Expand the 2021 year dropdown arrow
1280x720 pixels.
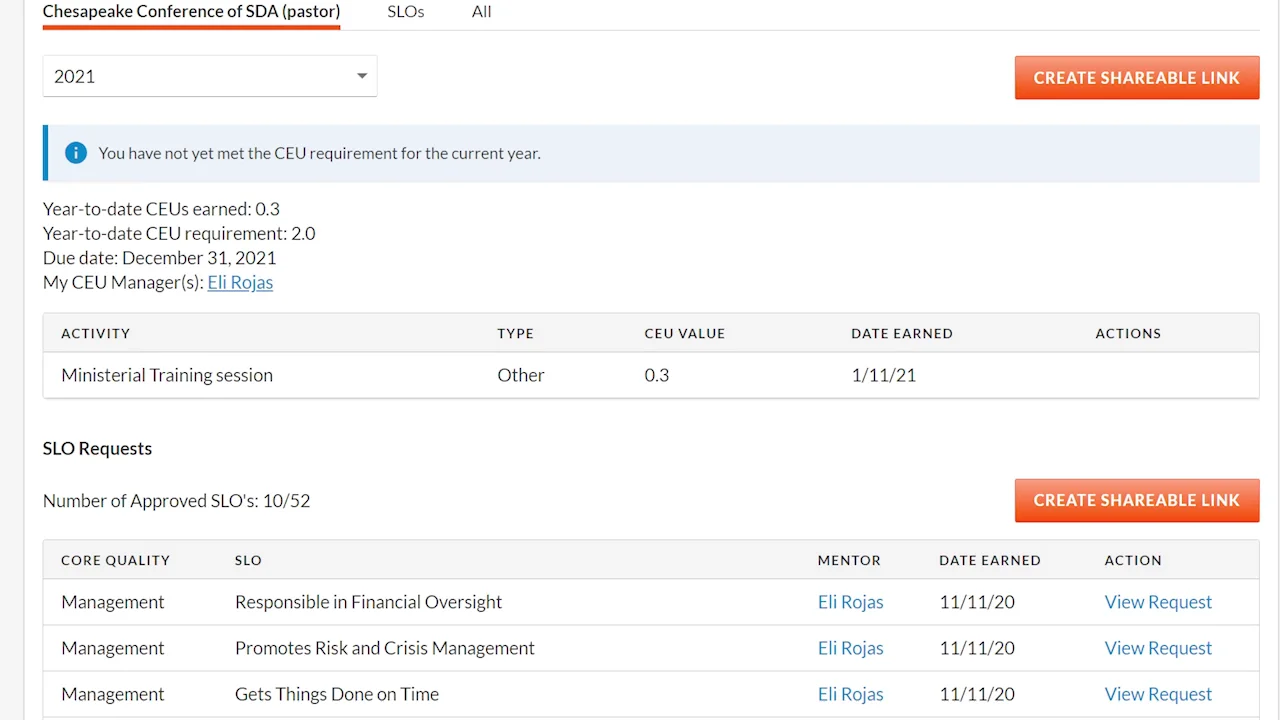point(362,77)
